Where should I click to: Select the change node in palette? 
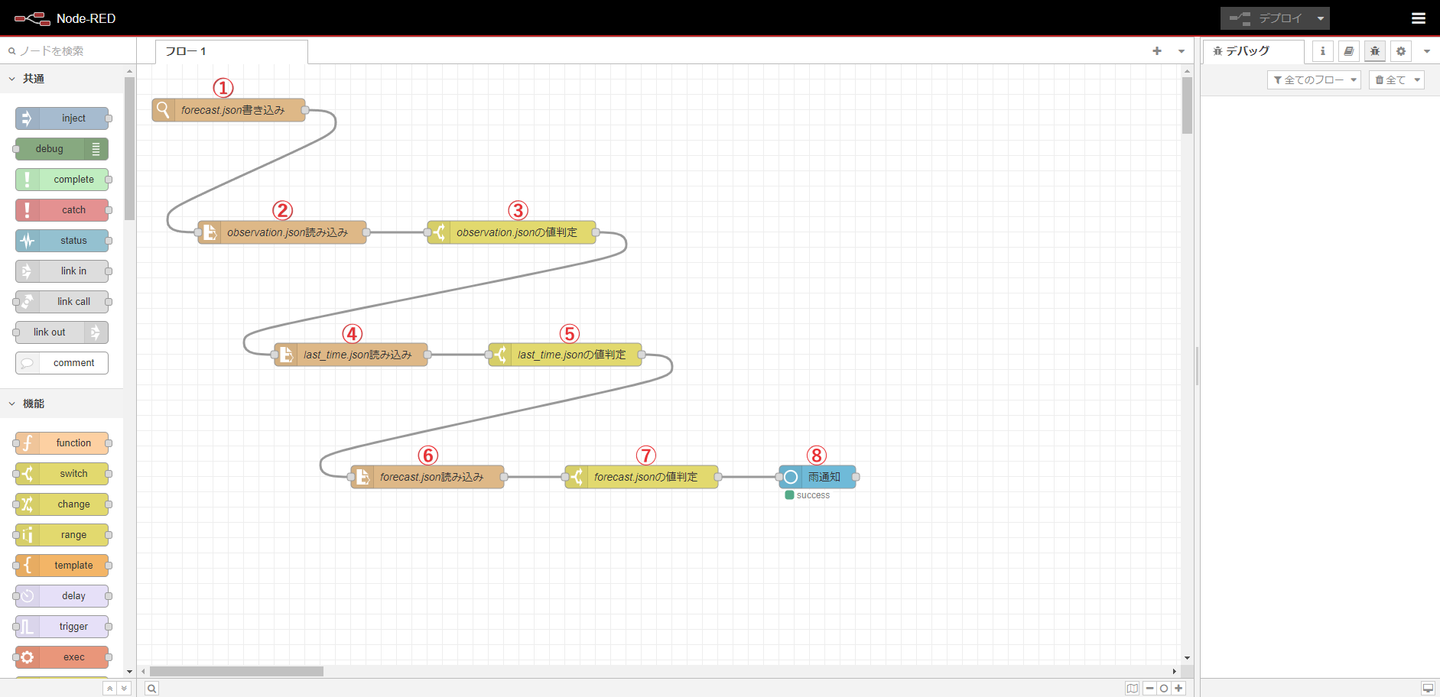click(62, 504)
